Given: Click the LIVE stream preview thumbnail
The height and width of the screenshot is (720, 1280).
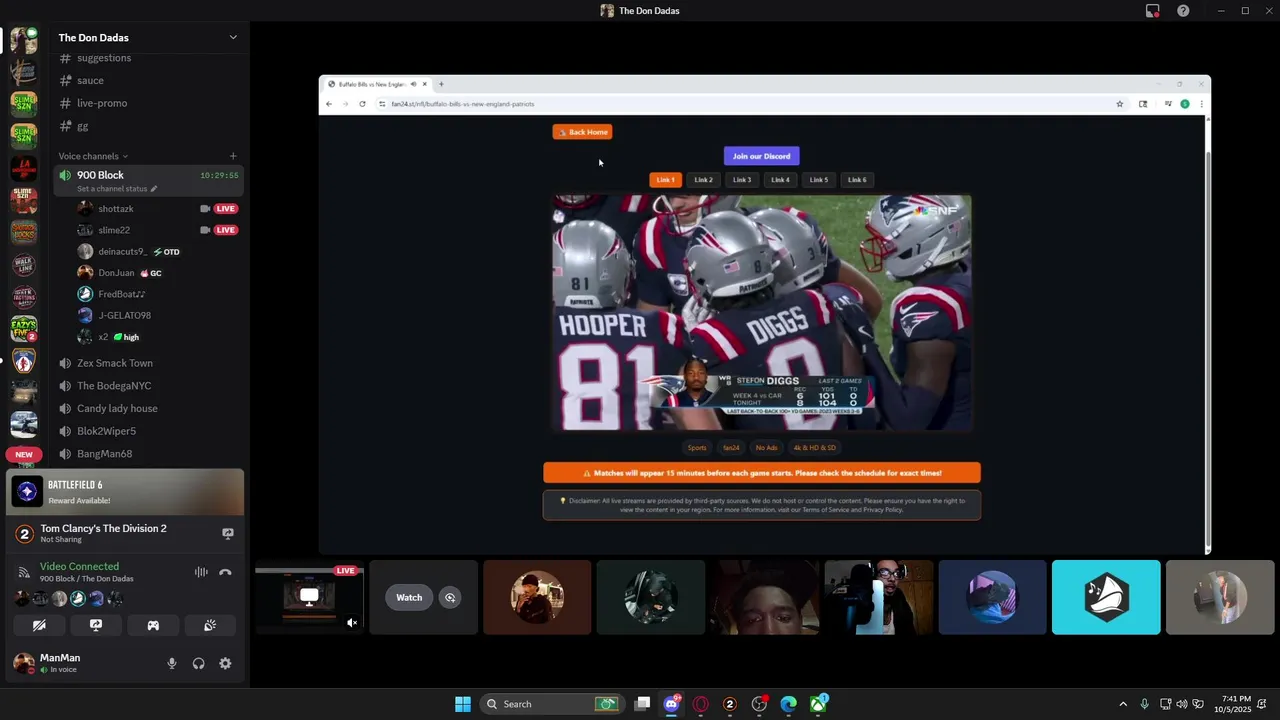Looking at the screenshot, I should tap(309, 598).
